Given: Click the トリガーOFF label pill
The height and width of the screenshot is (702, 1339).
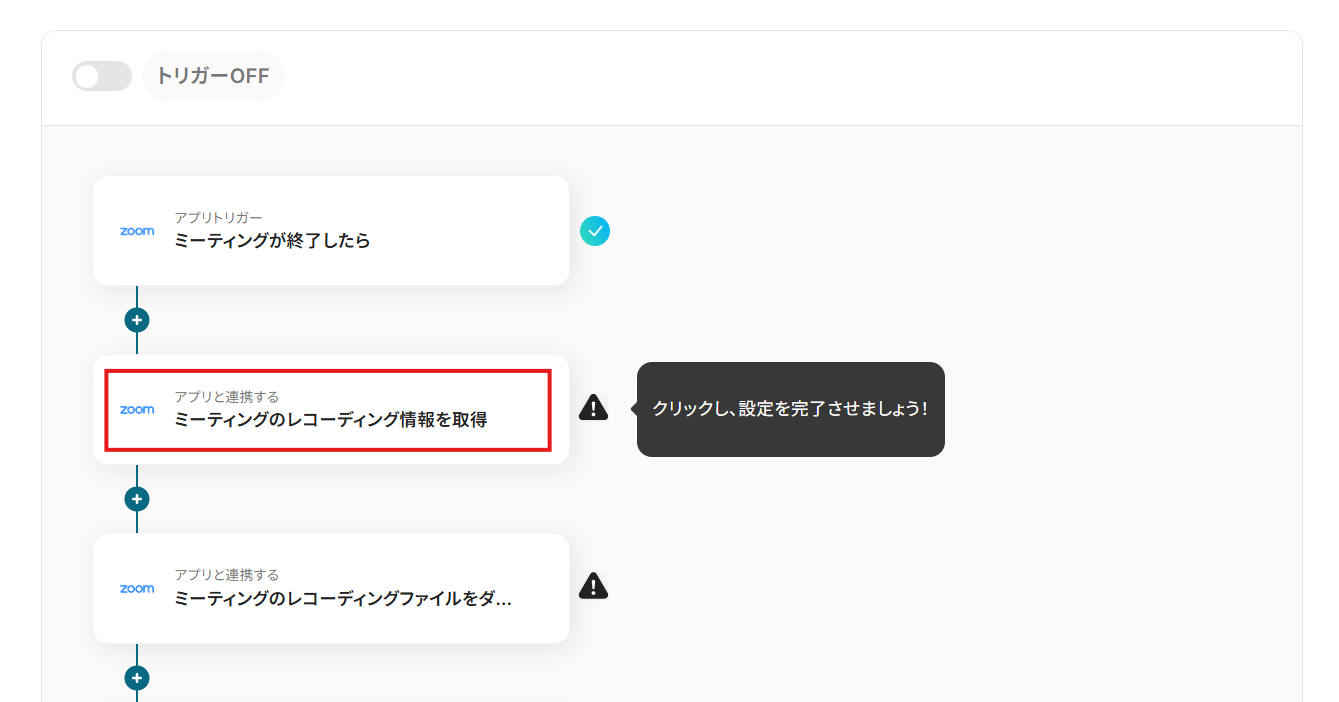Looking at the screenshot, I should click(213, 76).
